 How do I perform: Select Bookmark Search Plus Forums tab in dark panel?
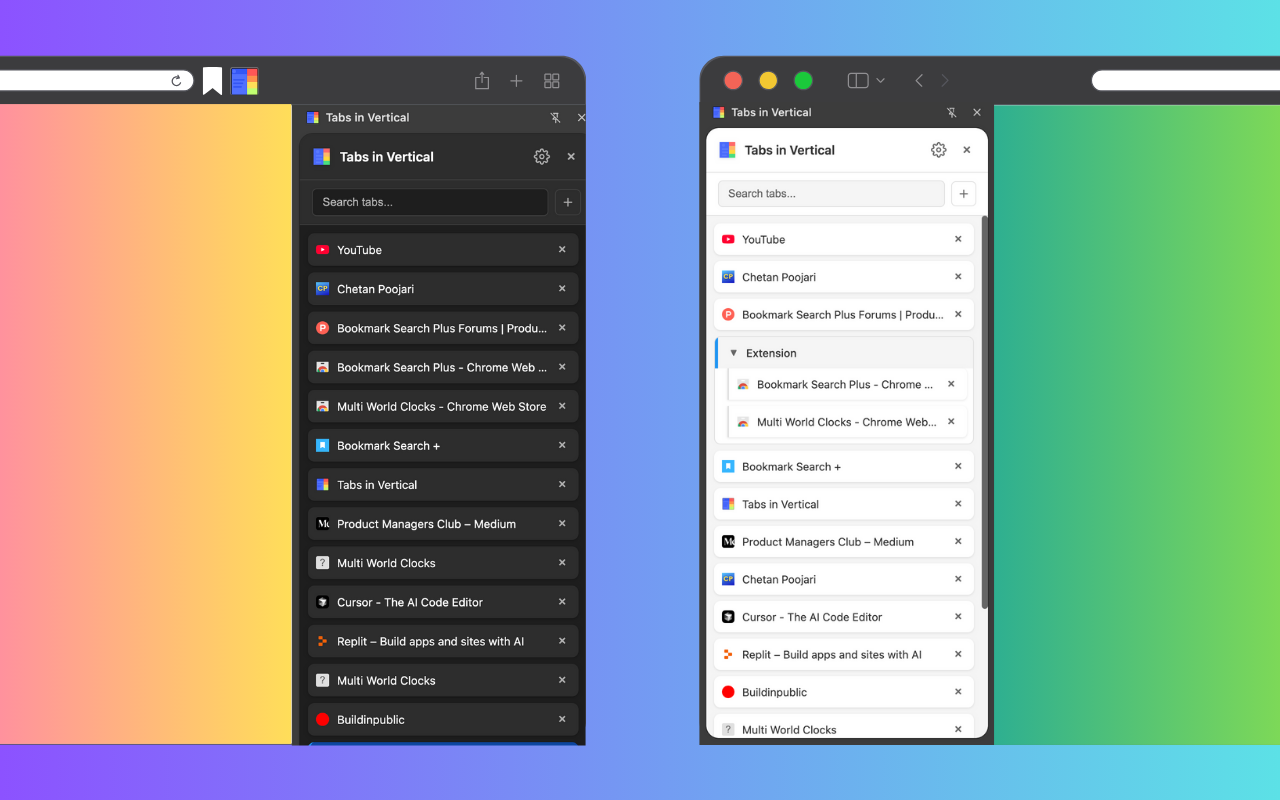coord(443,328)
